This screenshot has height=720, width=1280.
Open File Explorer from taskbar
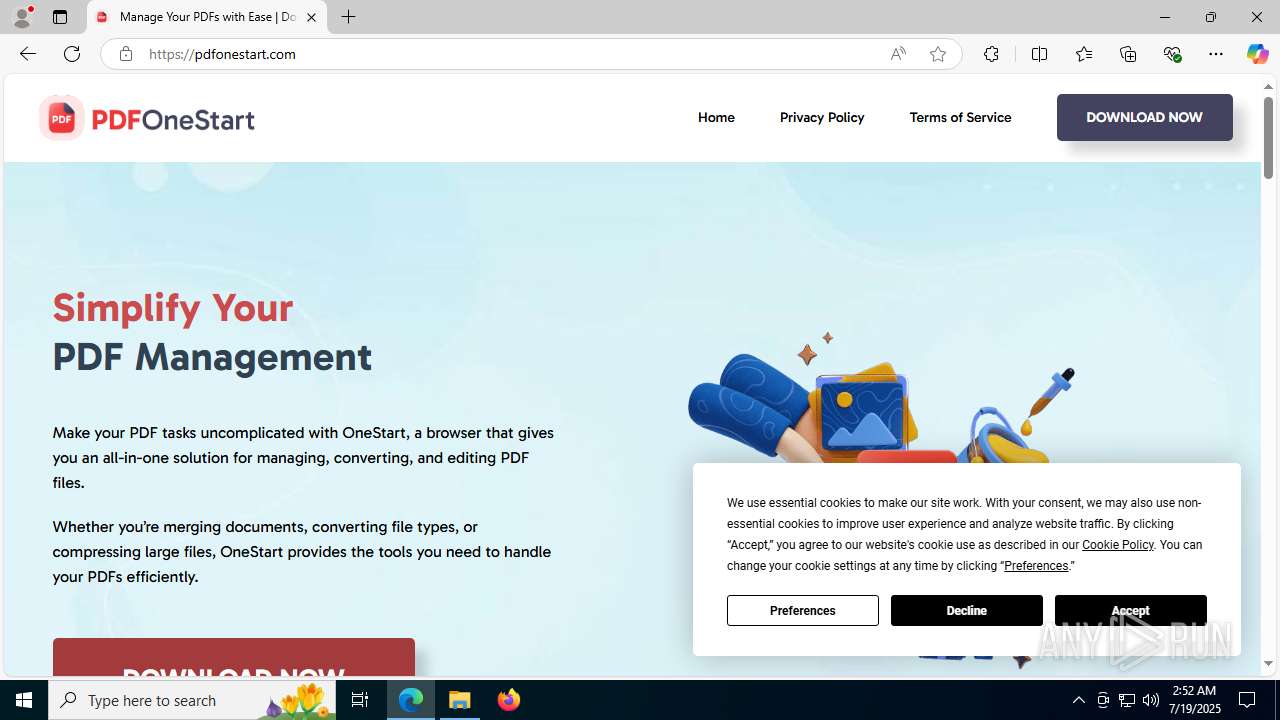pyautogui.click(x=460, y=700)
